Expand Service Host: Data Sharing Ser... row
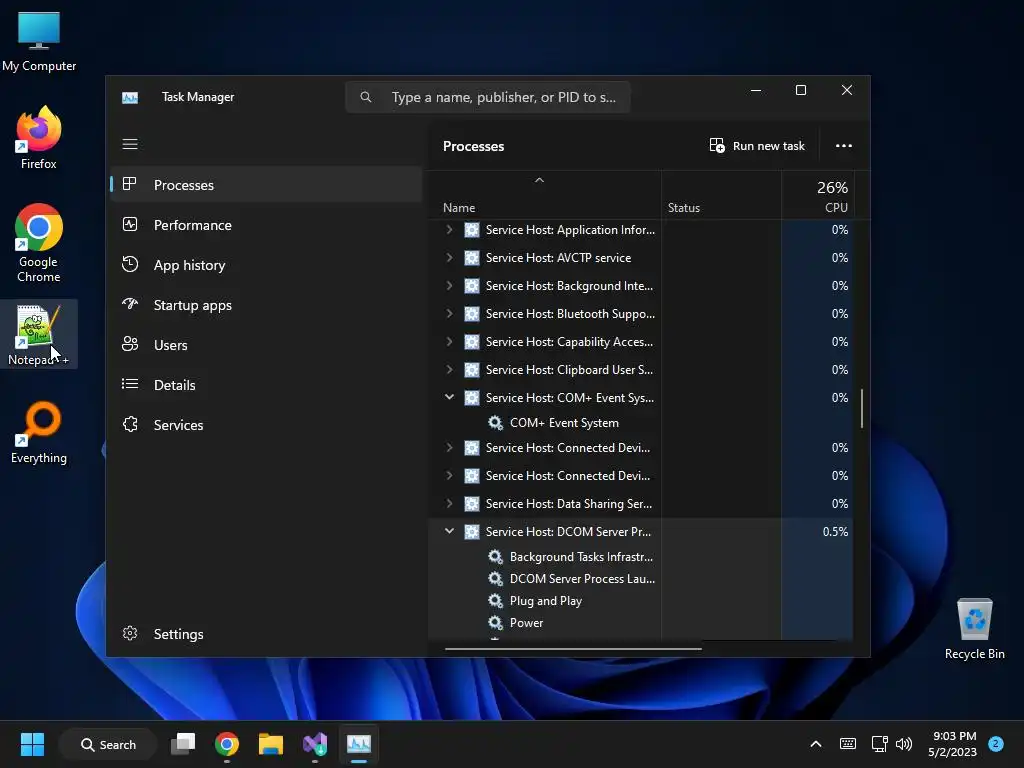Viewport: 1024px width, 768px height. (x=449, y=504)
